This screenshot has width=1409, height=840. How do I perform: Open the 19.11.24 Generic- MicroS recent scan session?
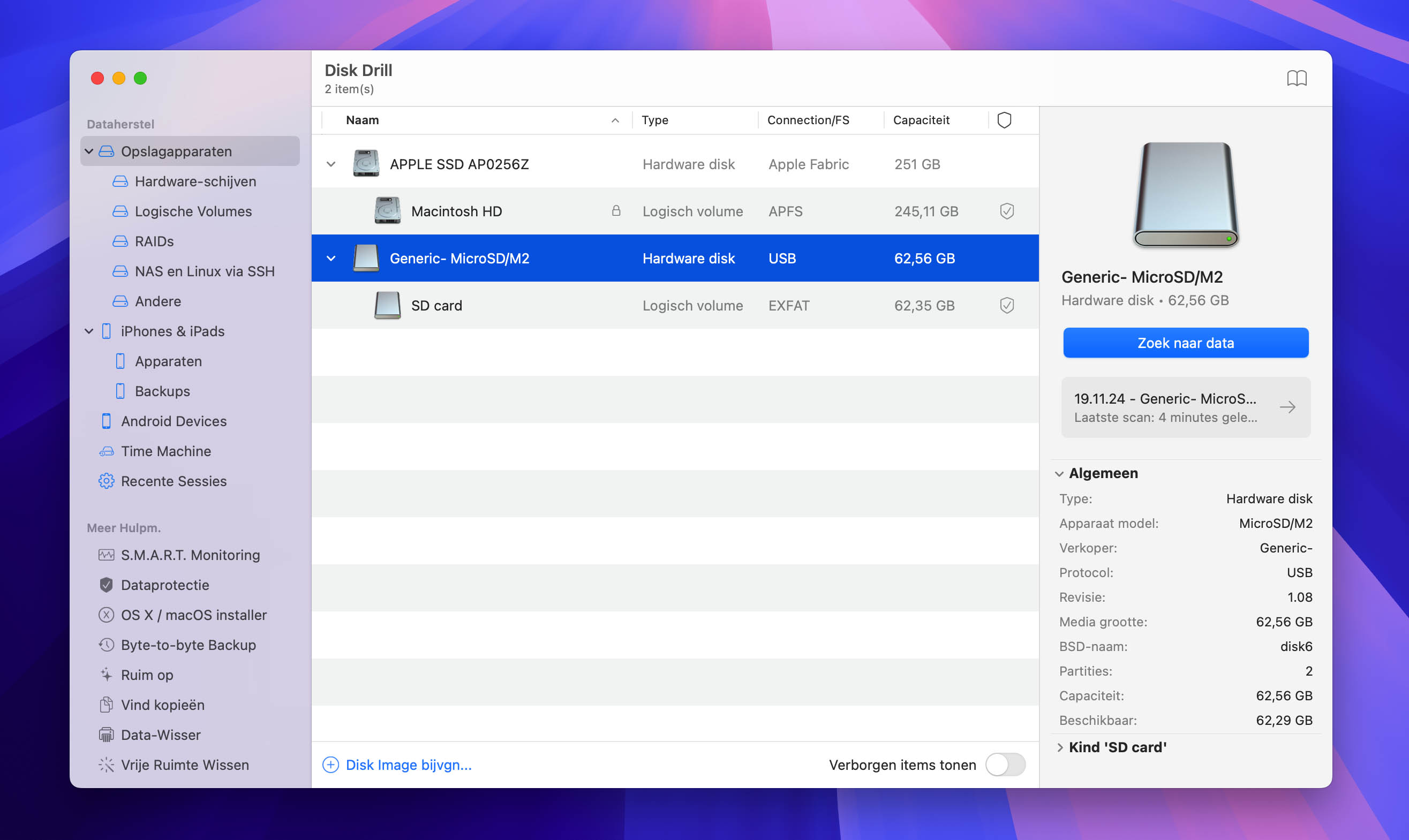coord(1185,407)
